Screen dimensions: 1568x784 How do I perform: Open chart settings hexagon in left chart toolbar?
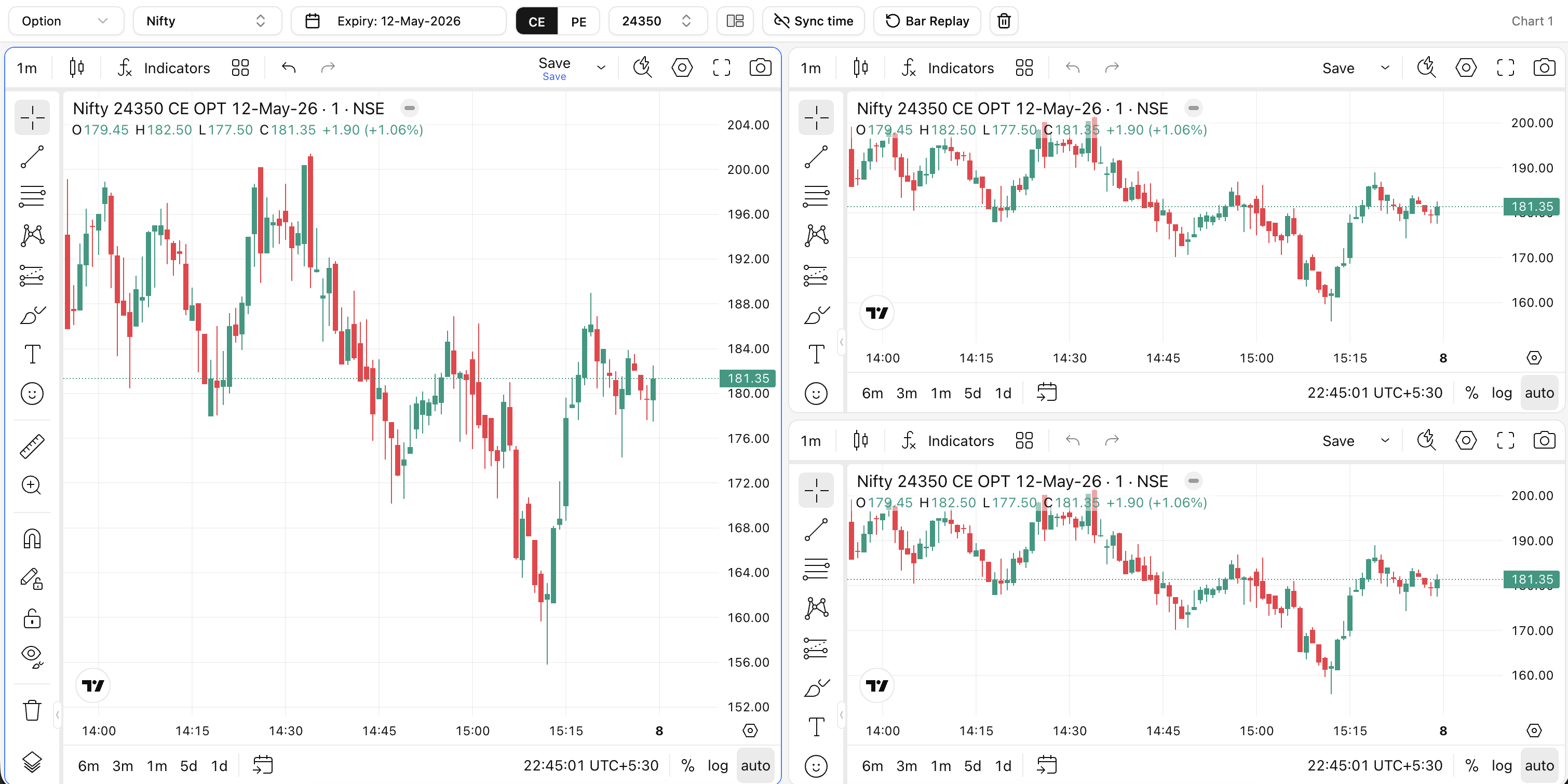tap(682, 67)
